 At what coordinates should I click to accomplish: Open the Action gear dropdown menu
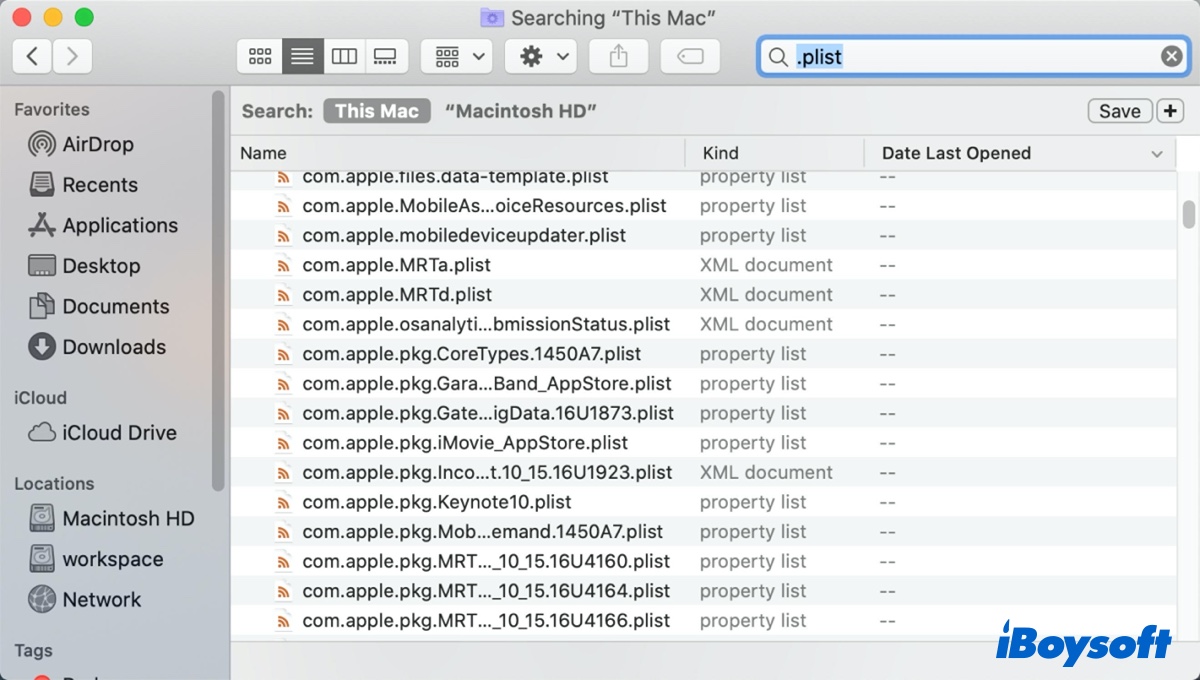point(541,57)
